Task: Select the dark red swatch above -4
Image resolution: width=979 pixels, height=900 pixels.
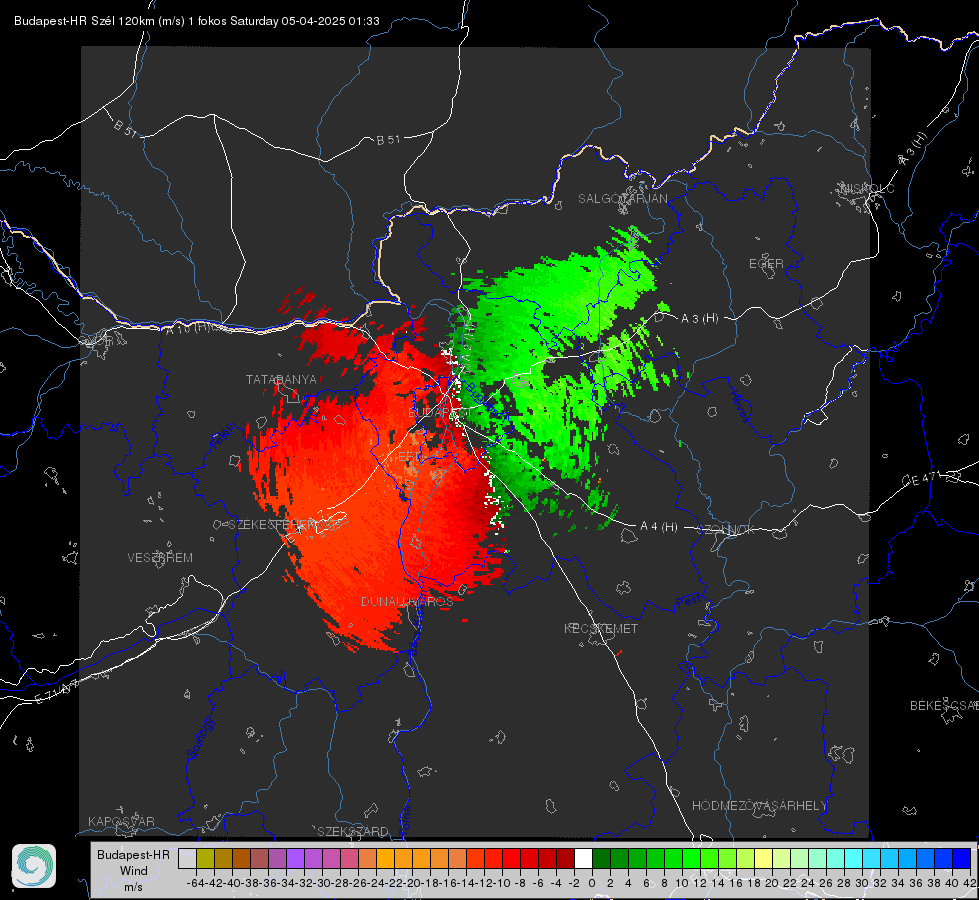Action: click(x=565, y=858)
